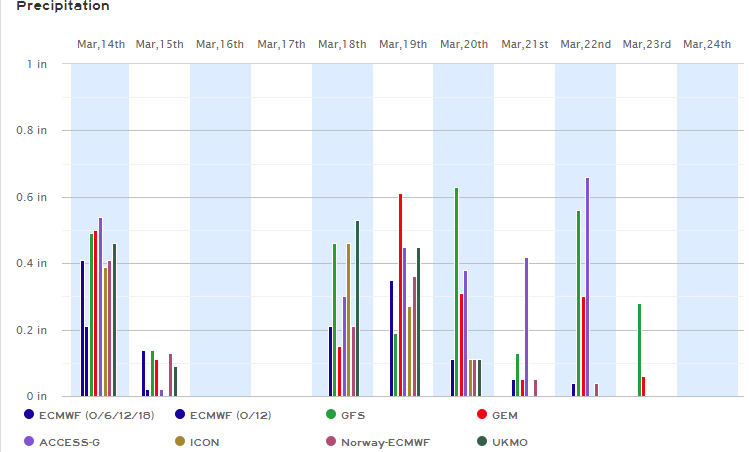
Task: Click the Mar,22nd date label
Action: (x=585, y=44)
